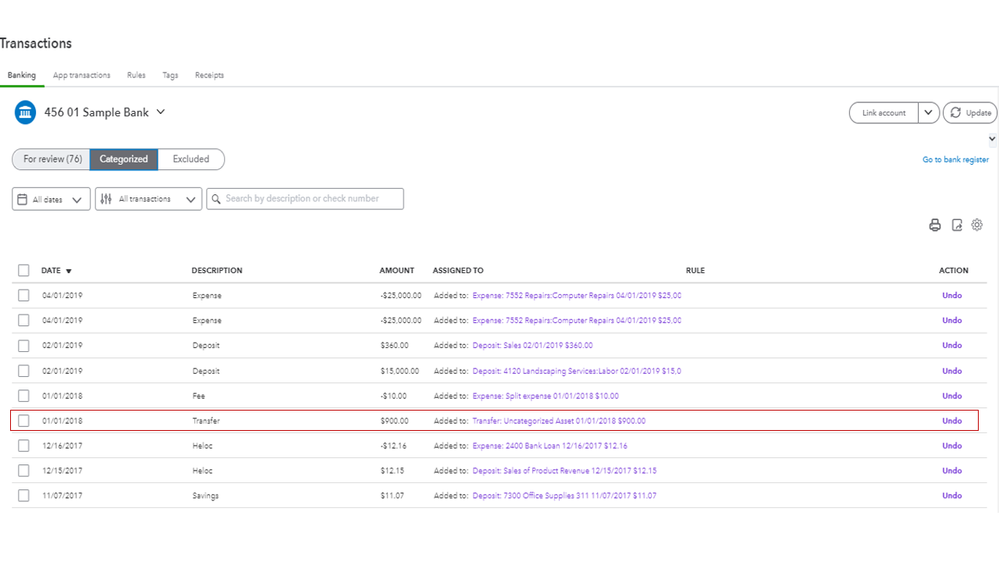Click the export transactions icon
Image resolution: width=999 pixels, height=562 pixels.
click(x=957, y=226)
